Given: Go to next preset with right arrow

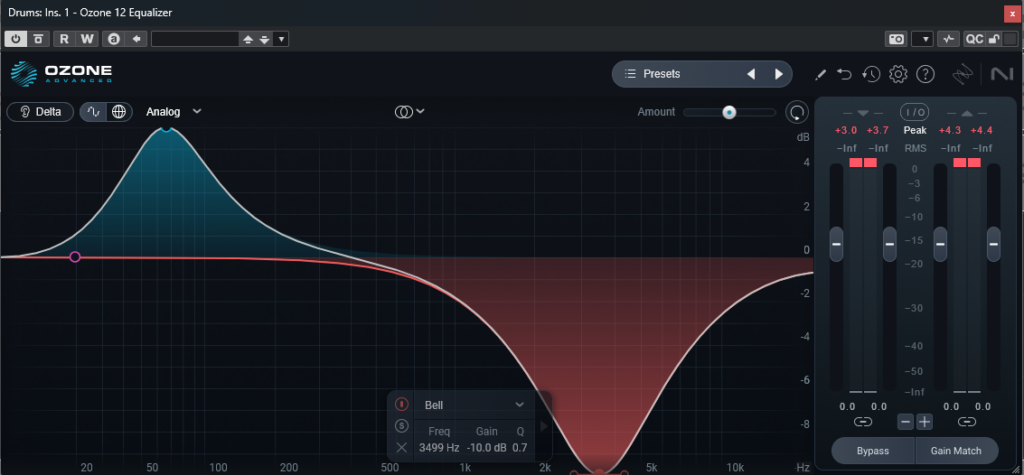Looking at the screenshot, I should (x=778, y=74).
